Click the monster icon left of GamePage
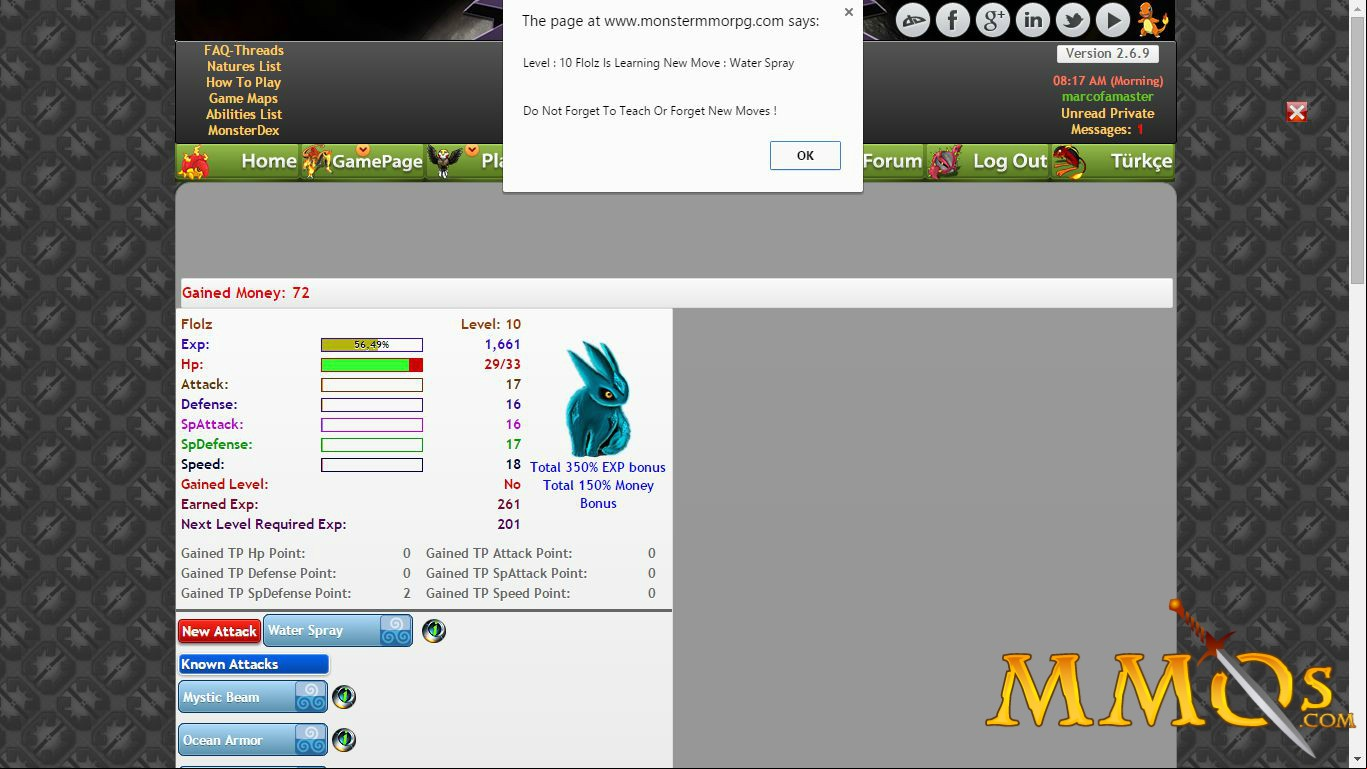This screenshot has height=769, width=1367. click(x=316, y=162)
